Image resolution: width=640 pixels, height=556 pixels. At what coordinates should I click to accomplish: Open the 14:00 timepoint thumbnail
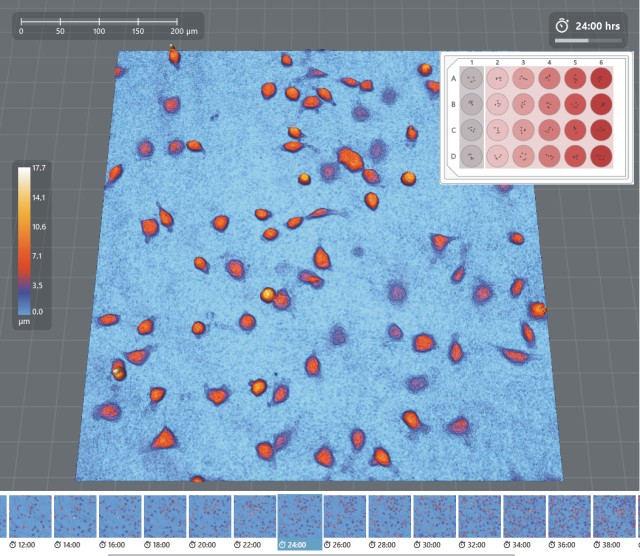75,517
